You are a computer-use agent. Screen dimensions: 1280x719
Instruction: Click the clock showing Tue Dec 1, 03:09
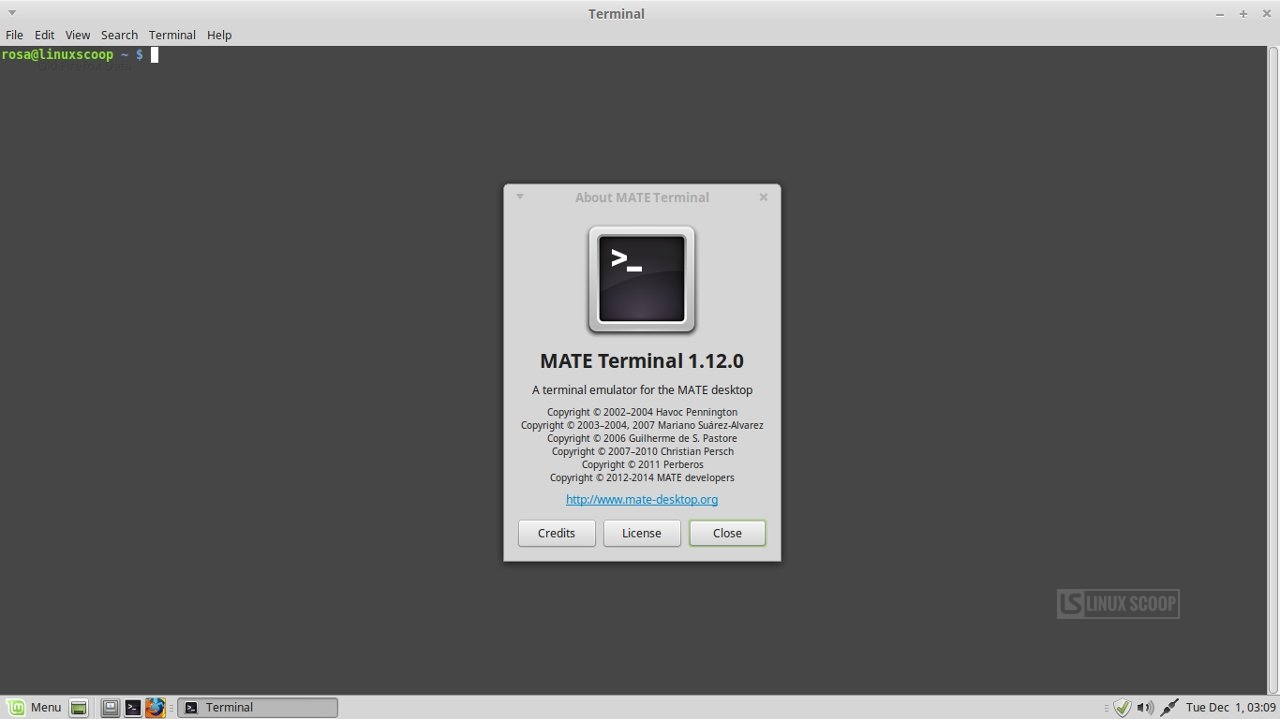(x=1231, y=707)
